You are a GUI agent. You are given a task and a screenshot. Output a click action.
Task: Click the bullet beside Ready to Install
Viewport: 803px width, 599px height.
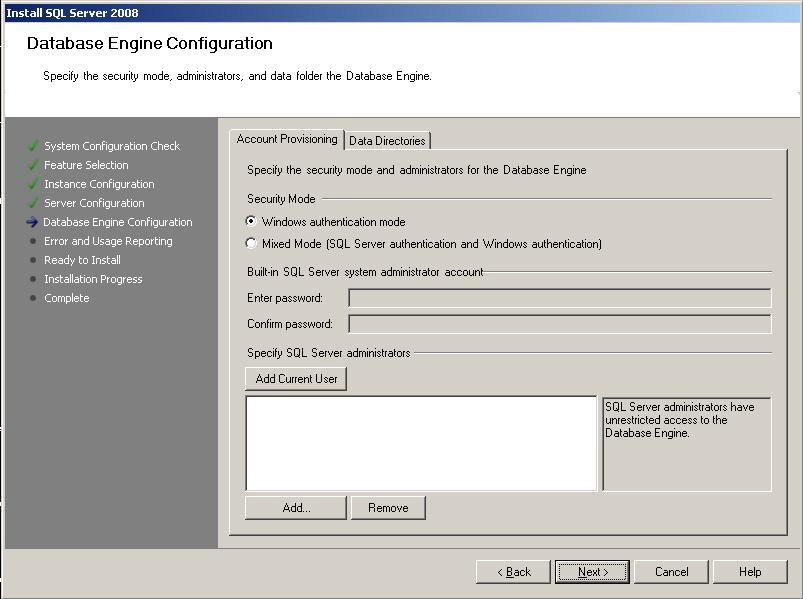tap(33, 260)
